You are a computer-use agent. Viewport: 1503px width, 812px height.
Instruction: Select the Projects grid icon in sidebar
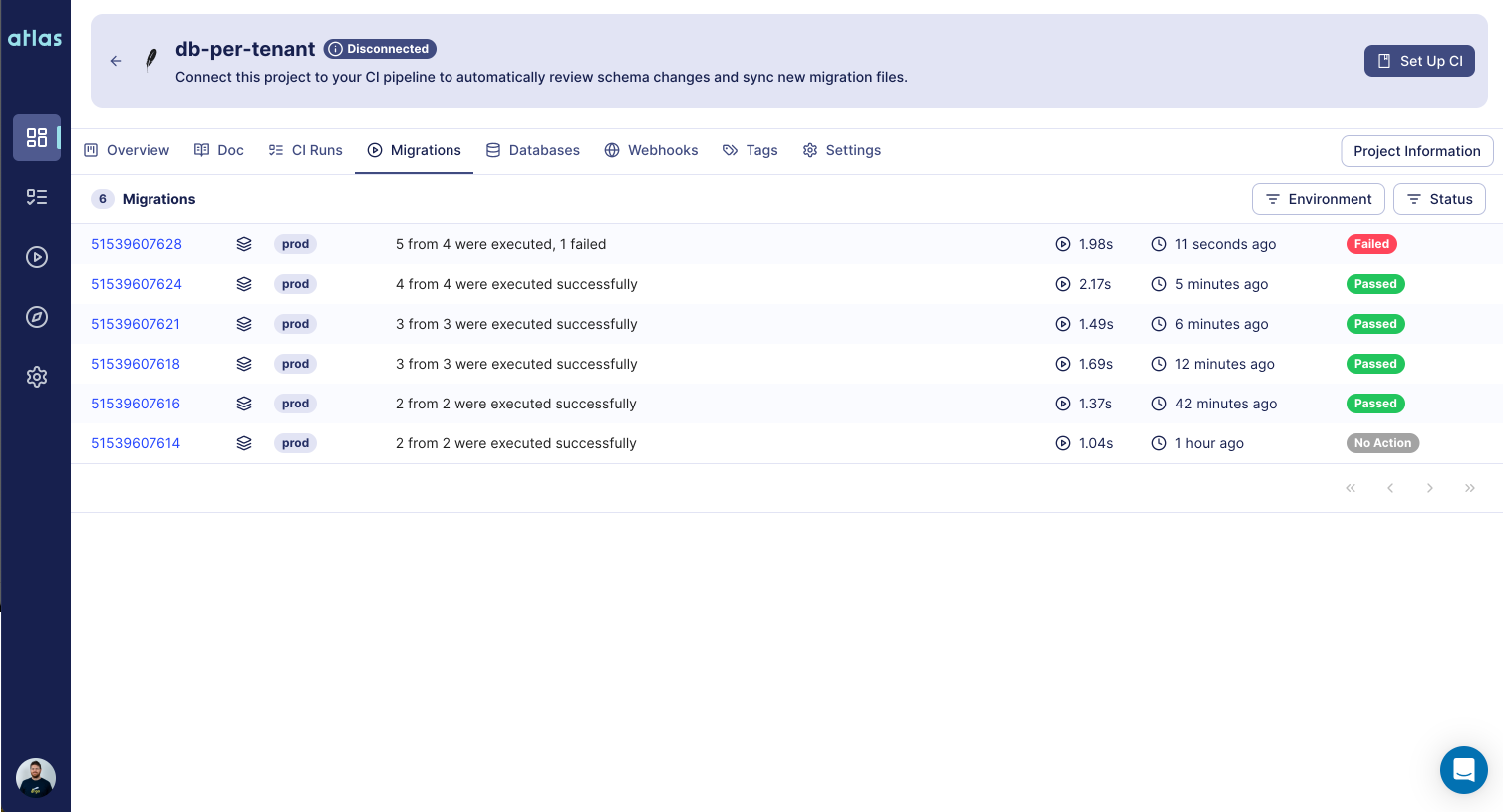click(x=37, y=137)
